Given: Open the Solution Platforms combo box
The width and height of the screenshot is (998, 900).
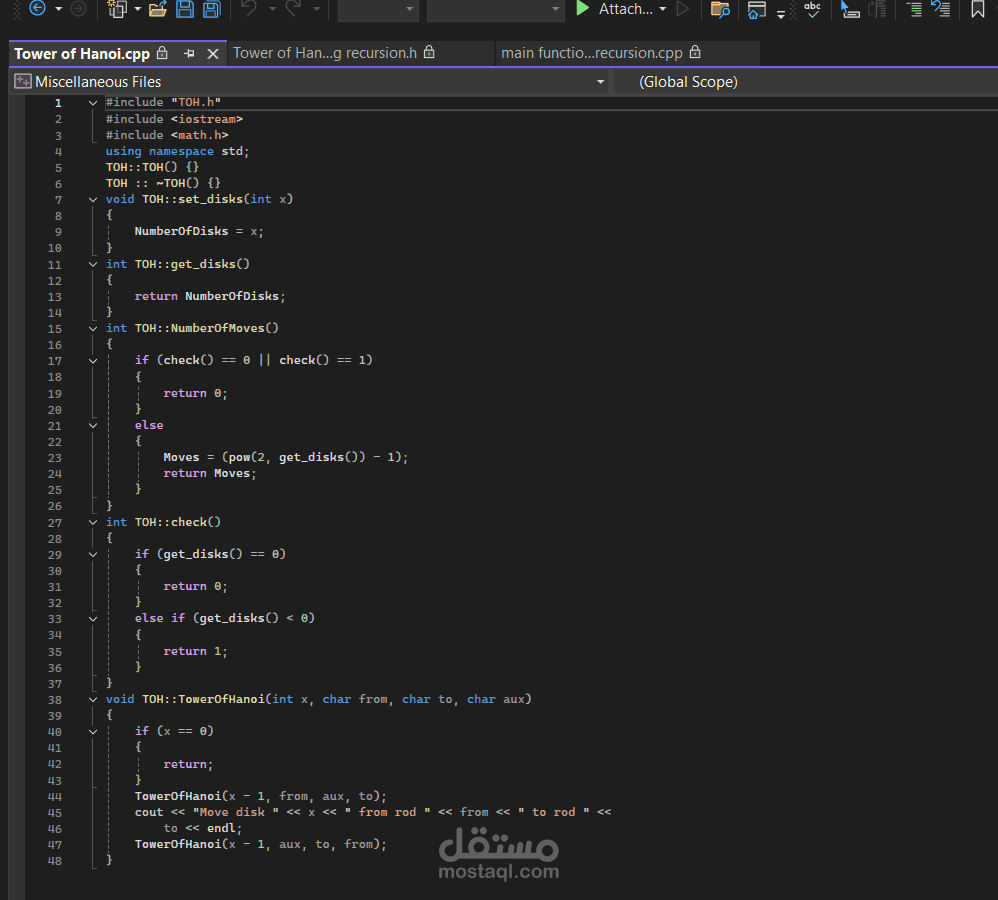Looking at the screenshot, I should (x=495, y=10).
